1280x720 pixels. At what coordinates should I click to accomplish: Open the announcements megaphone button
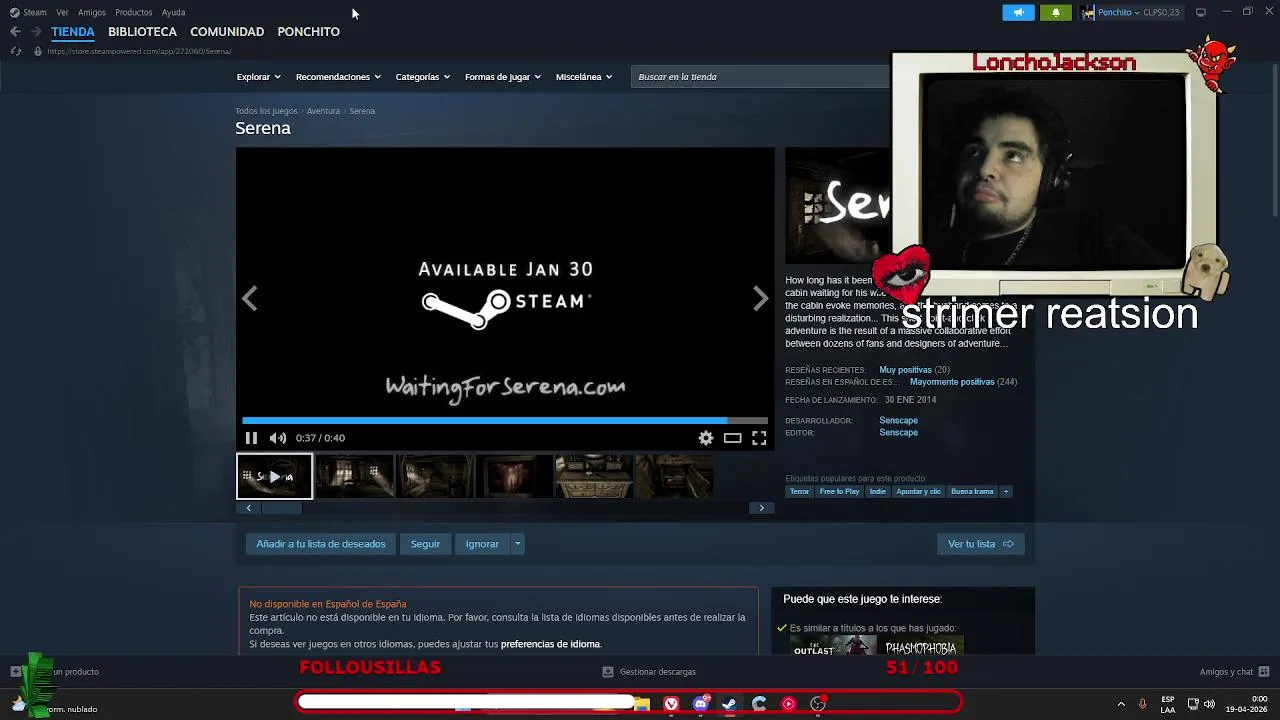(x=1018, y=12)
